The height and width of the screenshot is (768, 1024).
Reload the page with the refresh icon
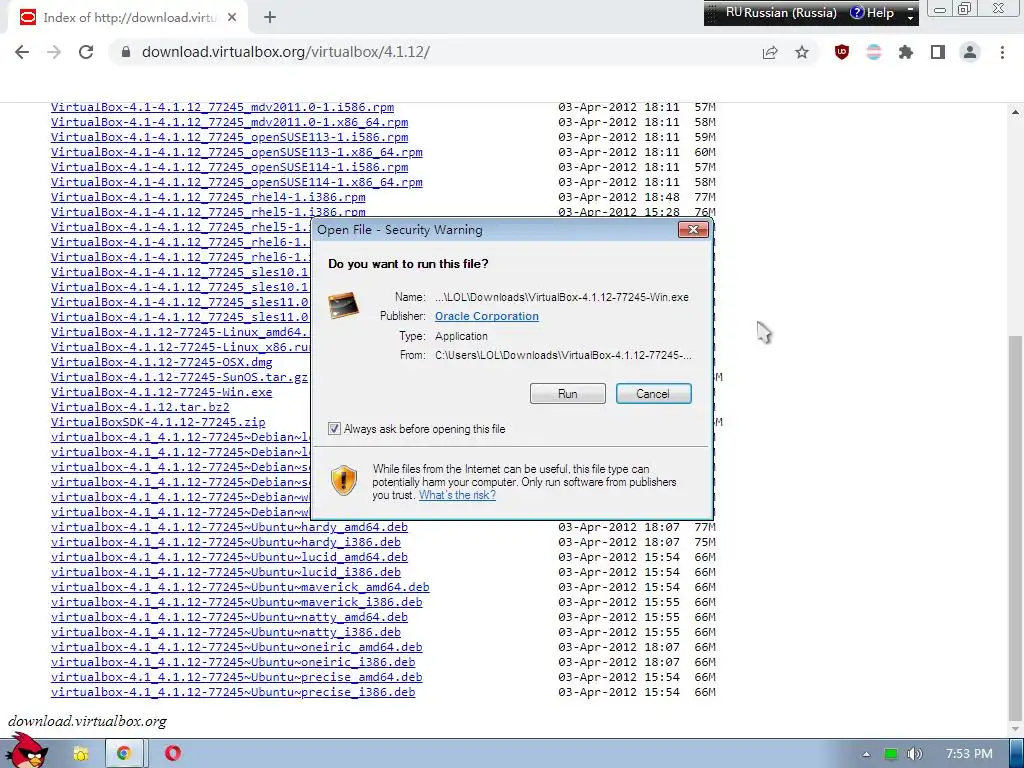click(86, 52)
